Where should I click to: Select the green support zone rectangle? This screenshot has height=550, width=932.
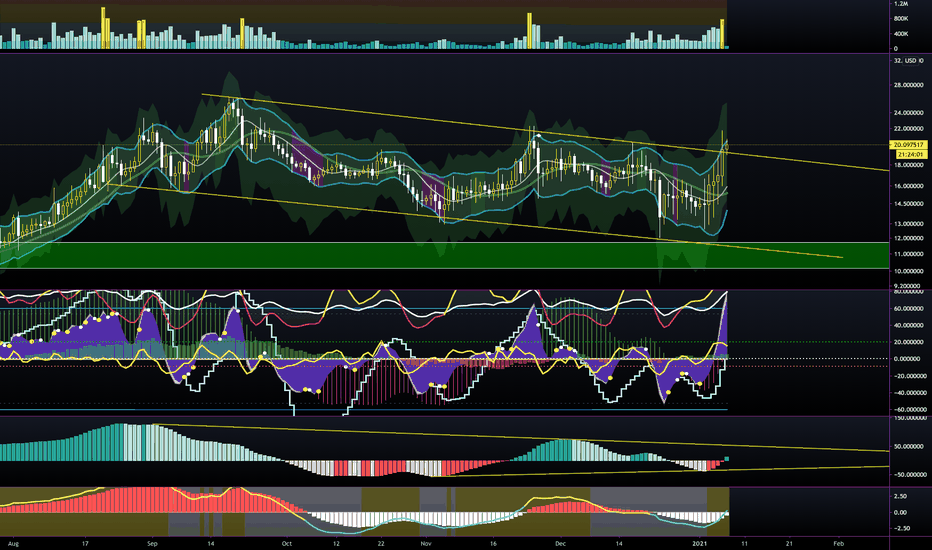[445, 255]
